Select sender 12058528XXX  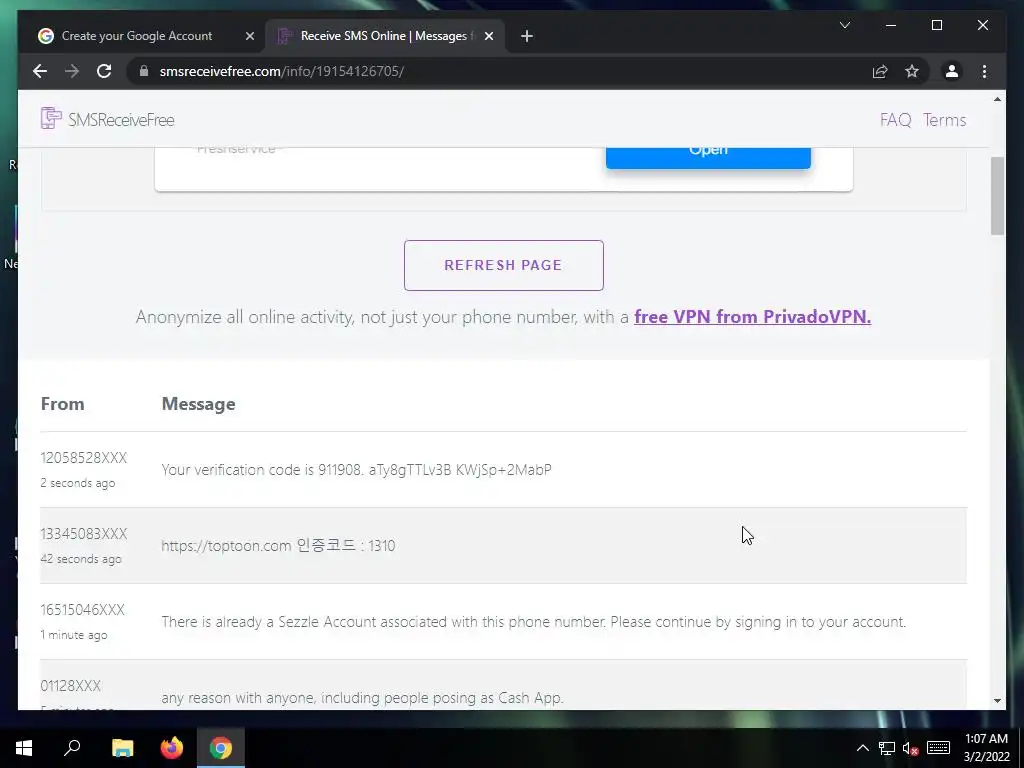coord(84,458)
